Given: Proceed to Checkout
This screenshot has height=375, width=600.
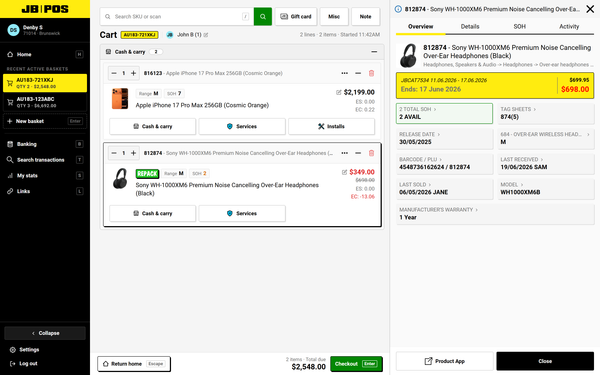Looking at the screenshot, I should point(356,364).
